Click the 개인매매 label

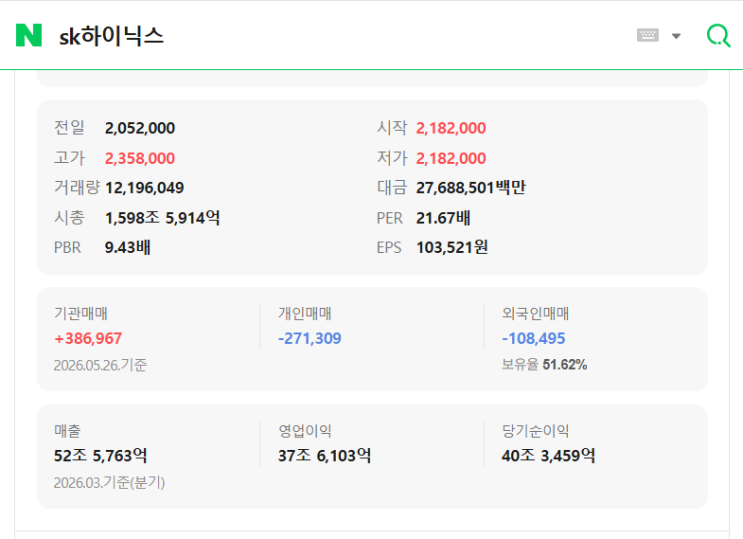pyautogui.click(x=305, y=313)
